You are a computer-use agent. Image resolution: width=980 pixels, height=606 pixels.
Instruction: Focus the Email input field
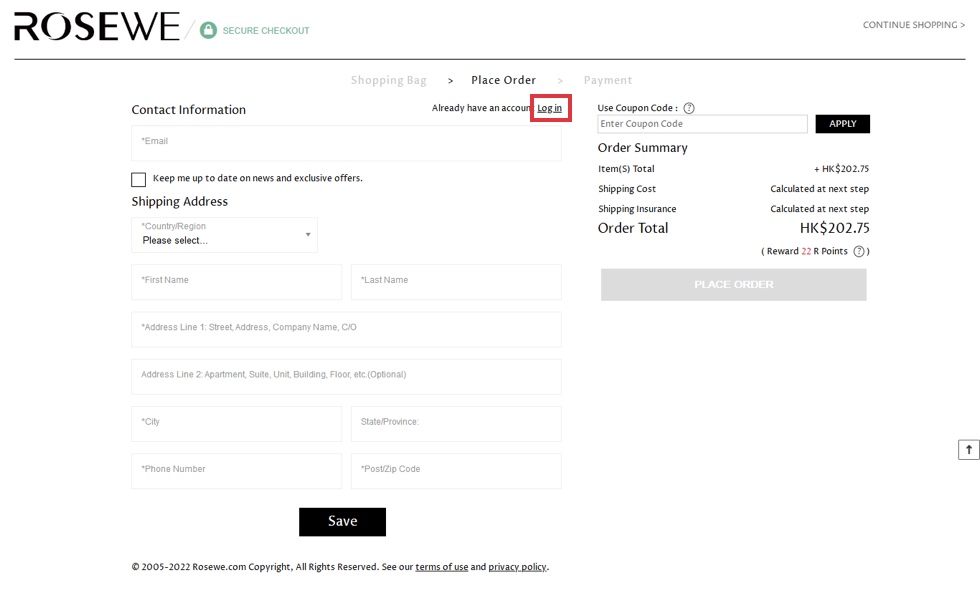click(x=346, y=142)
